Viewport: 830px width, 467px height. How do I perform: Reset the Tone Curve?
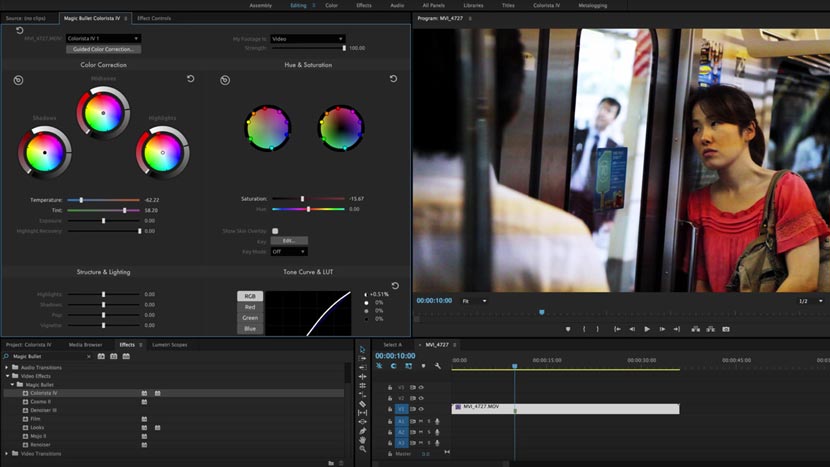coord(395,286)
